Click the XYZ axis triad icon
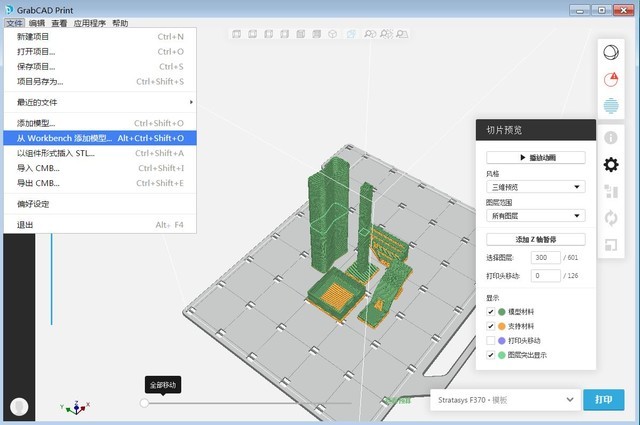This screenshot has width=640, height=425. pyautogui.click(x=75, y=407)
